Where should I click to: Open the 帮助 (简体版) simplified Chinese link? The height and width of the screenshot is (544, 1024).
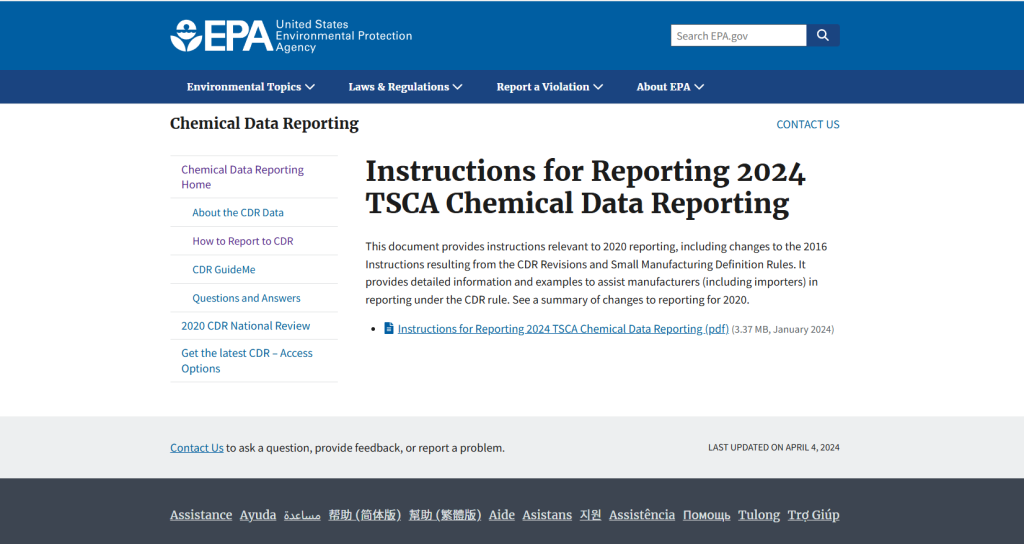[364, 515]
